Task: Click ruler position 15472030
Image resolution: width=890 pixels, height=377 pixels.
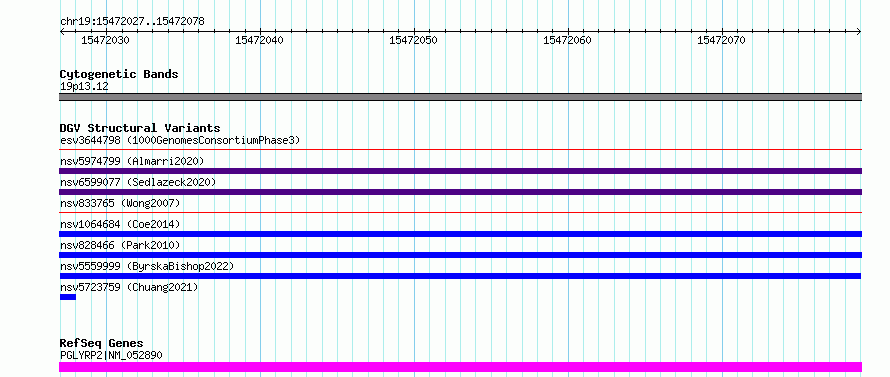Action: pyautogui.click(x=105, y=40)
